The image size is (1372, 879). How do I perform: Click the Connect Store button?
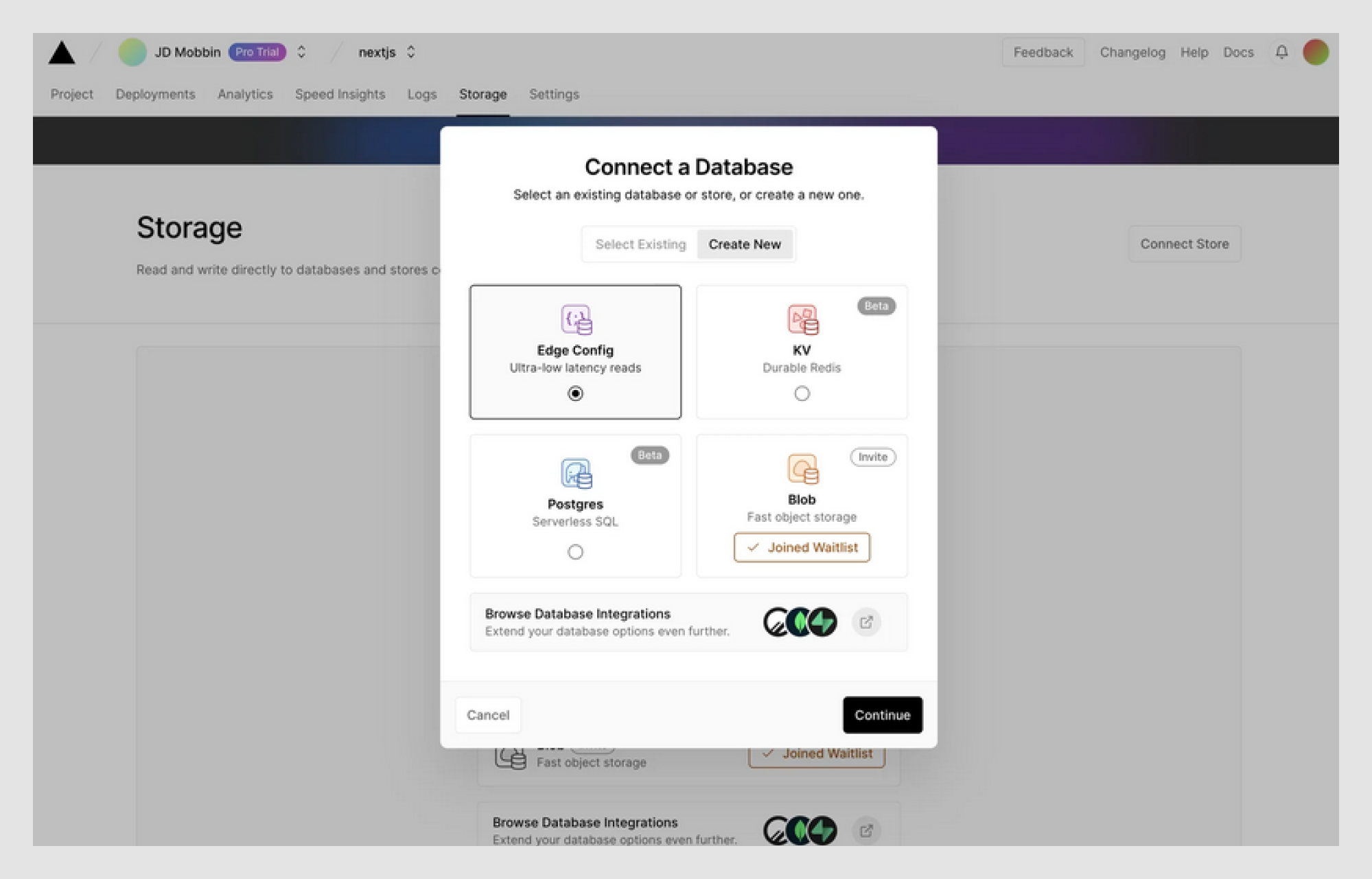(1185, 244)
